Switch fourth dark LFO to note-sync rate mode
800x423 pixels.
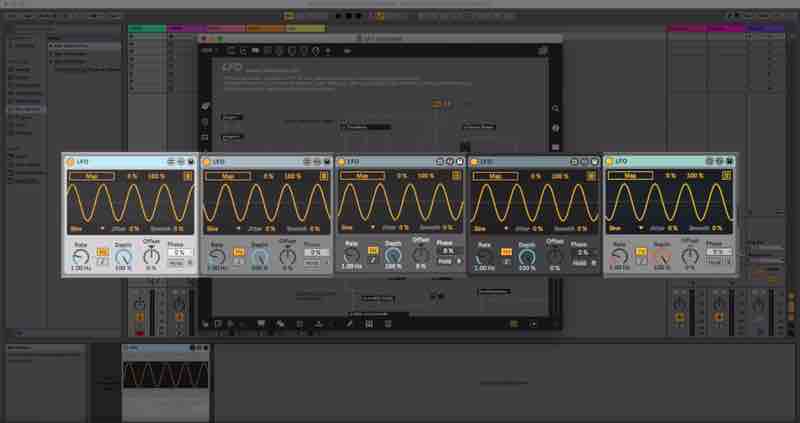pyautogui.click(x=506, y=261)
